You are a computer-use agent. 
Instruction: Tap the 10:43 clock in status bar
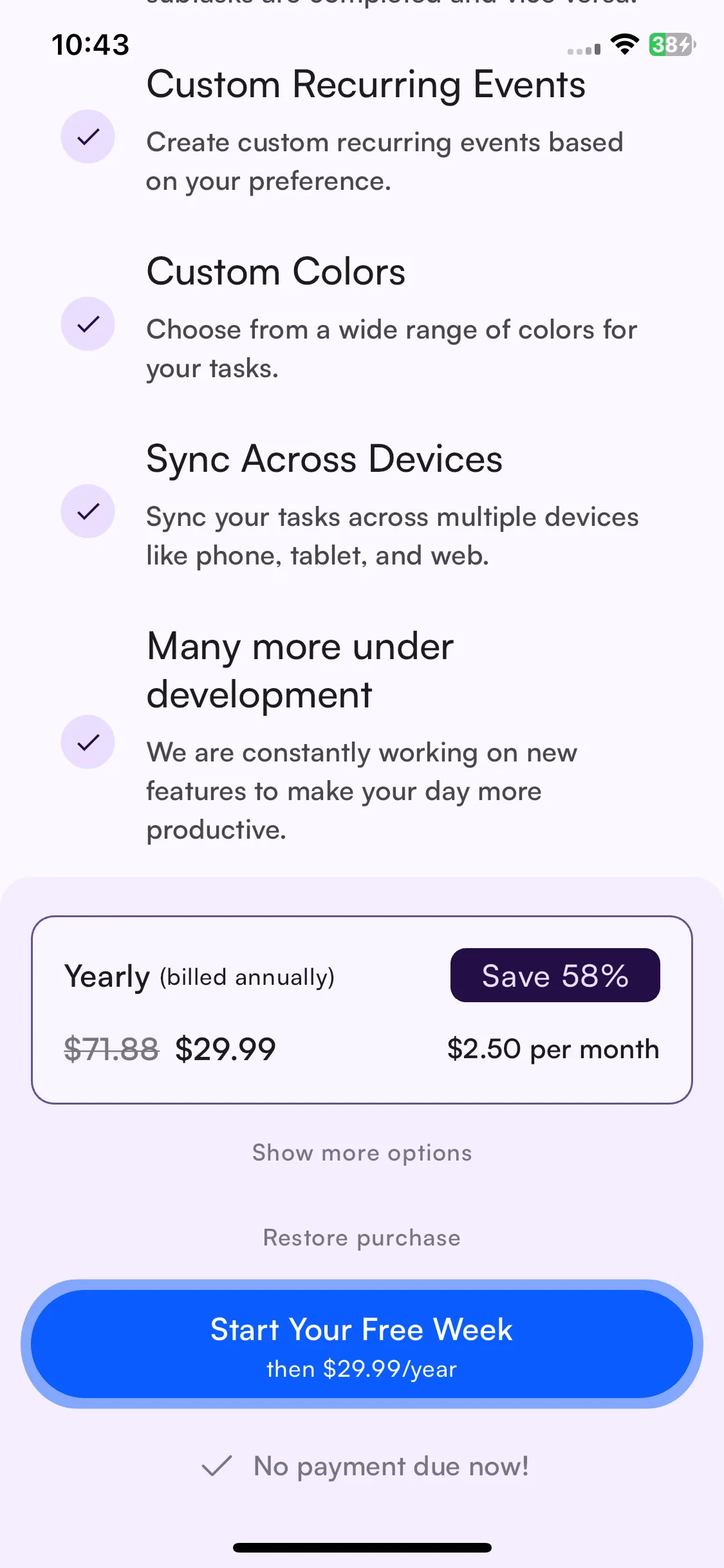(x=91, y=45)
